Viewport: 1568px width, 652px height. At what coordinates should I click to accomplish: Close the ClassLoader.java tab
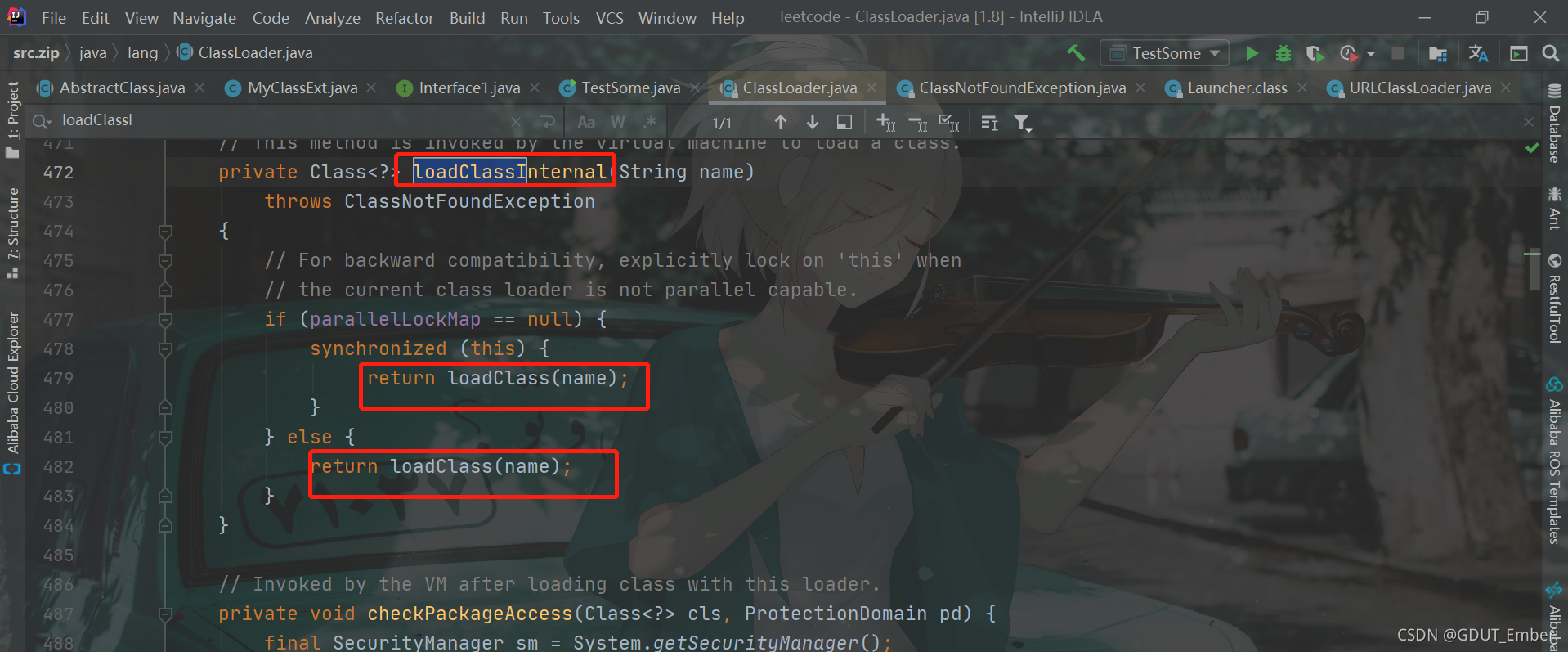871,88
